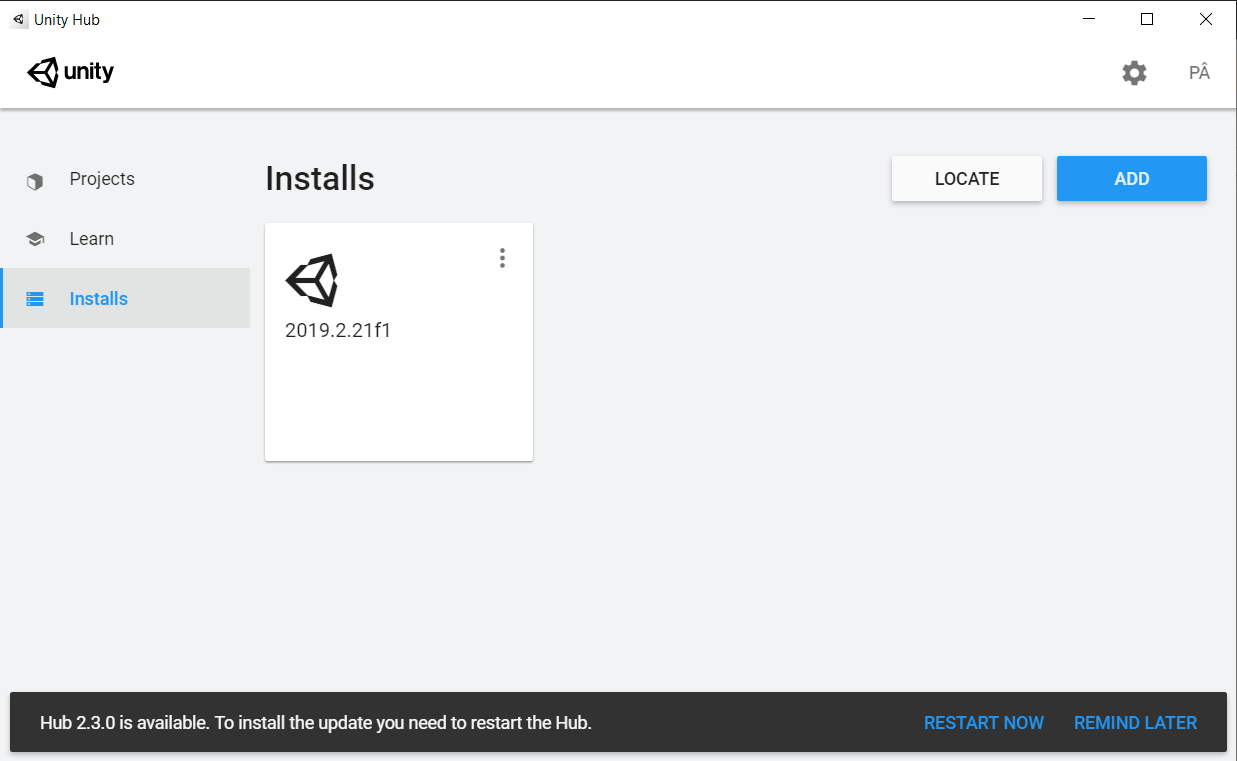Maximize the Unity Hub window

1147,19
